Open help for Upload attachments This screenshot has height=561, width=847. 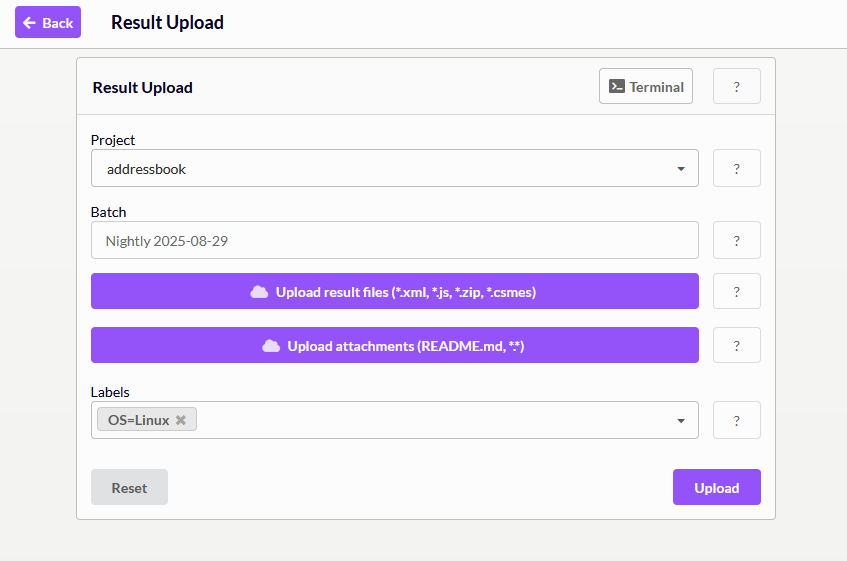point(736,345)
